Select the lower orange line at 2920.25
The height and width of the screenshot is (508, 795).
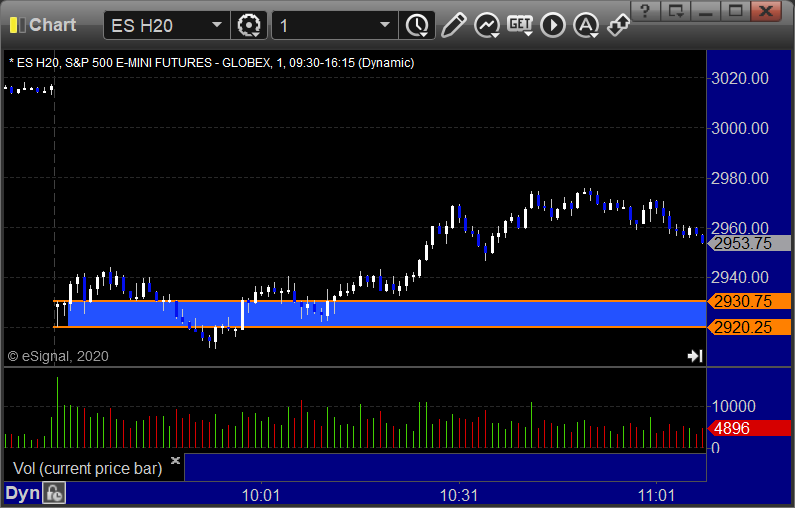tap(380, 327)
